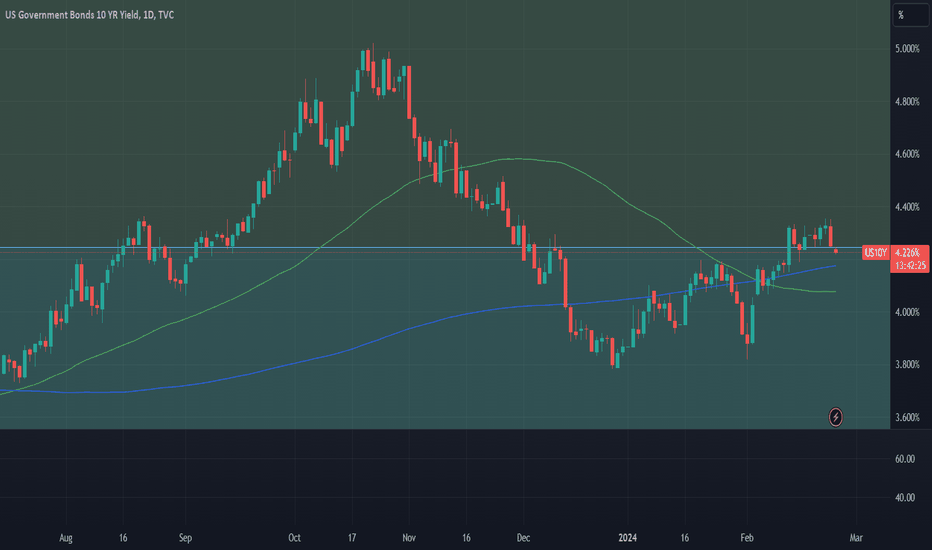Image resolution: width=932 pixels, height=550 pixels.
Task: Click the Oct date label
Action: (x=294, y=538)
